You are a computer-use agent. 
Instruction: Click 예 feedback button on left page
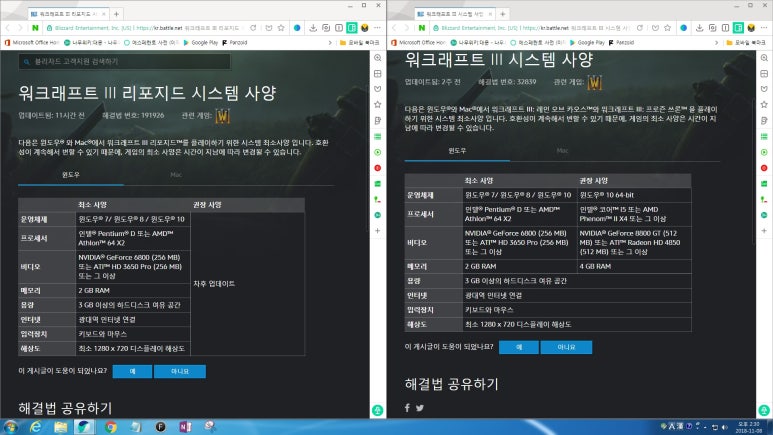(x=132, y=371)
